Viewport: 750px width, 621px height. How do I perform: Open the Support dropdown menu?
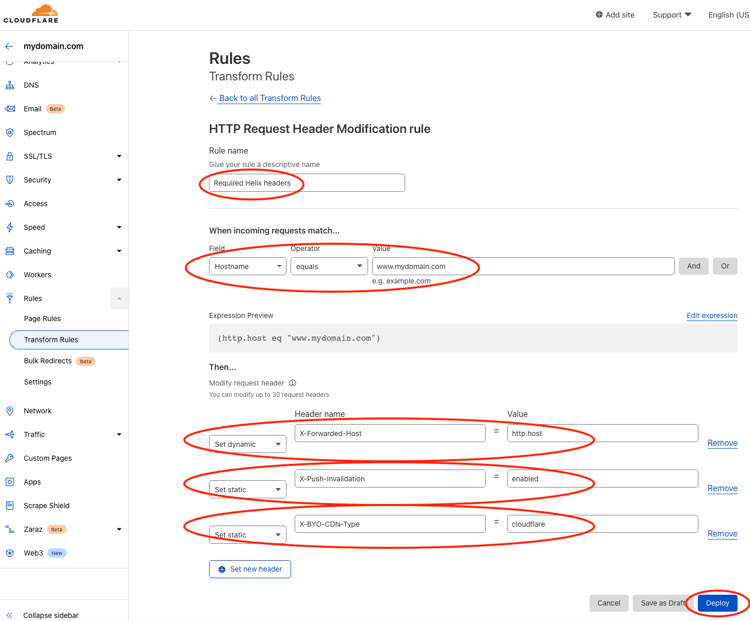(672, 15)
